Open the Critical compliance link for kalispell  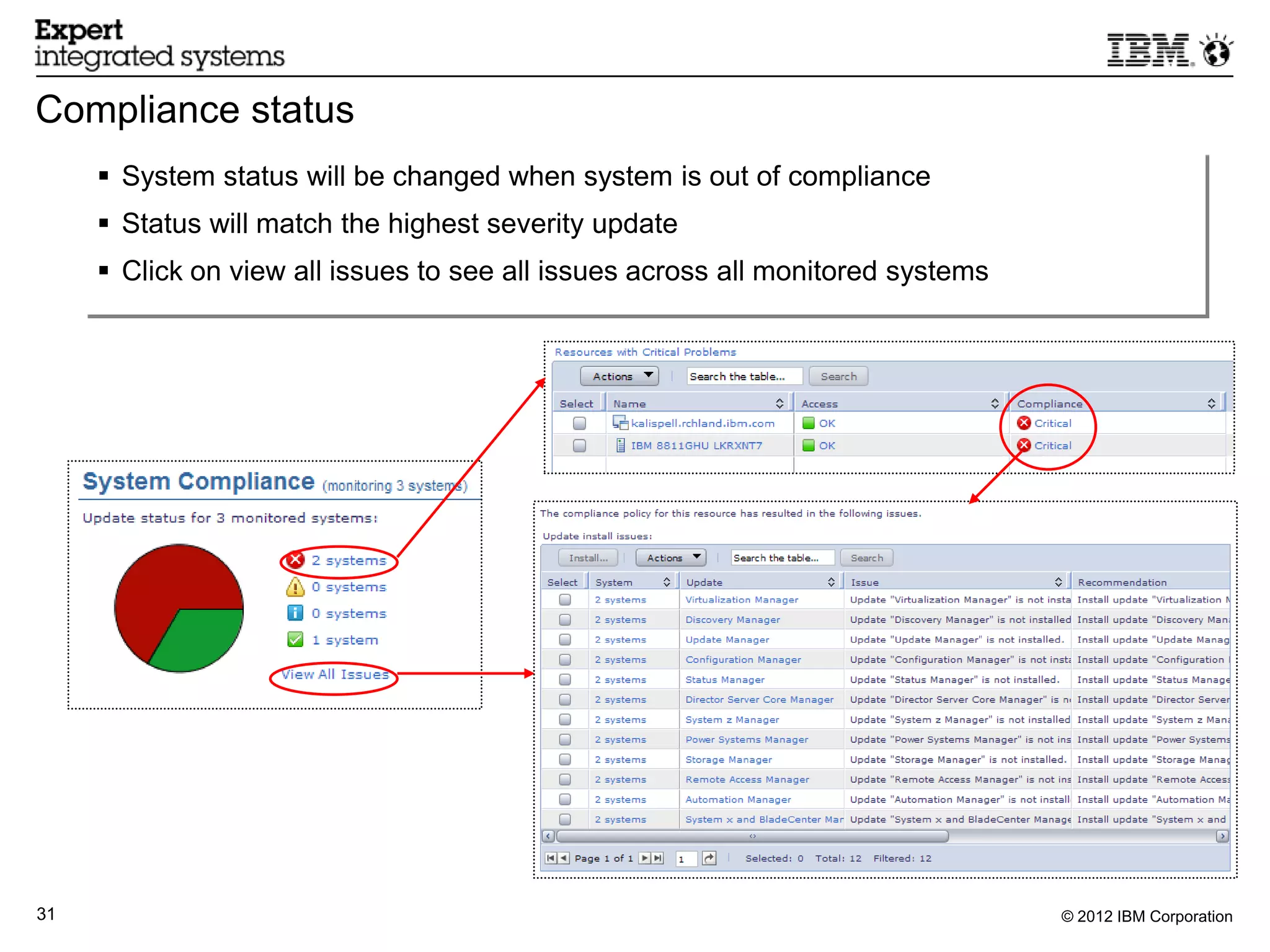(1052, 423)
